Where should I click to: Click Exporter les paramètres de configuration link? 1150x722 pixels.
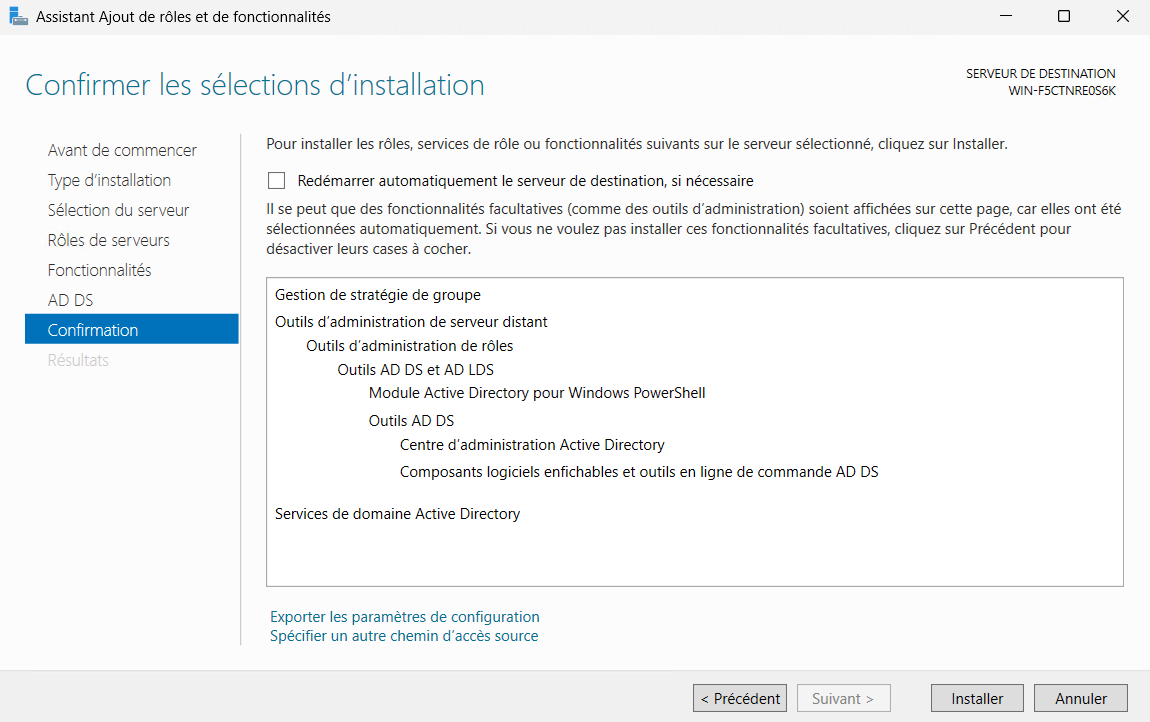(404, 617)
